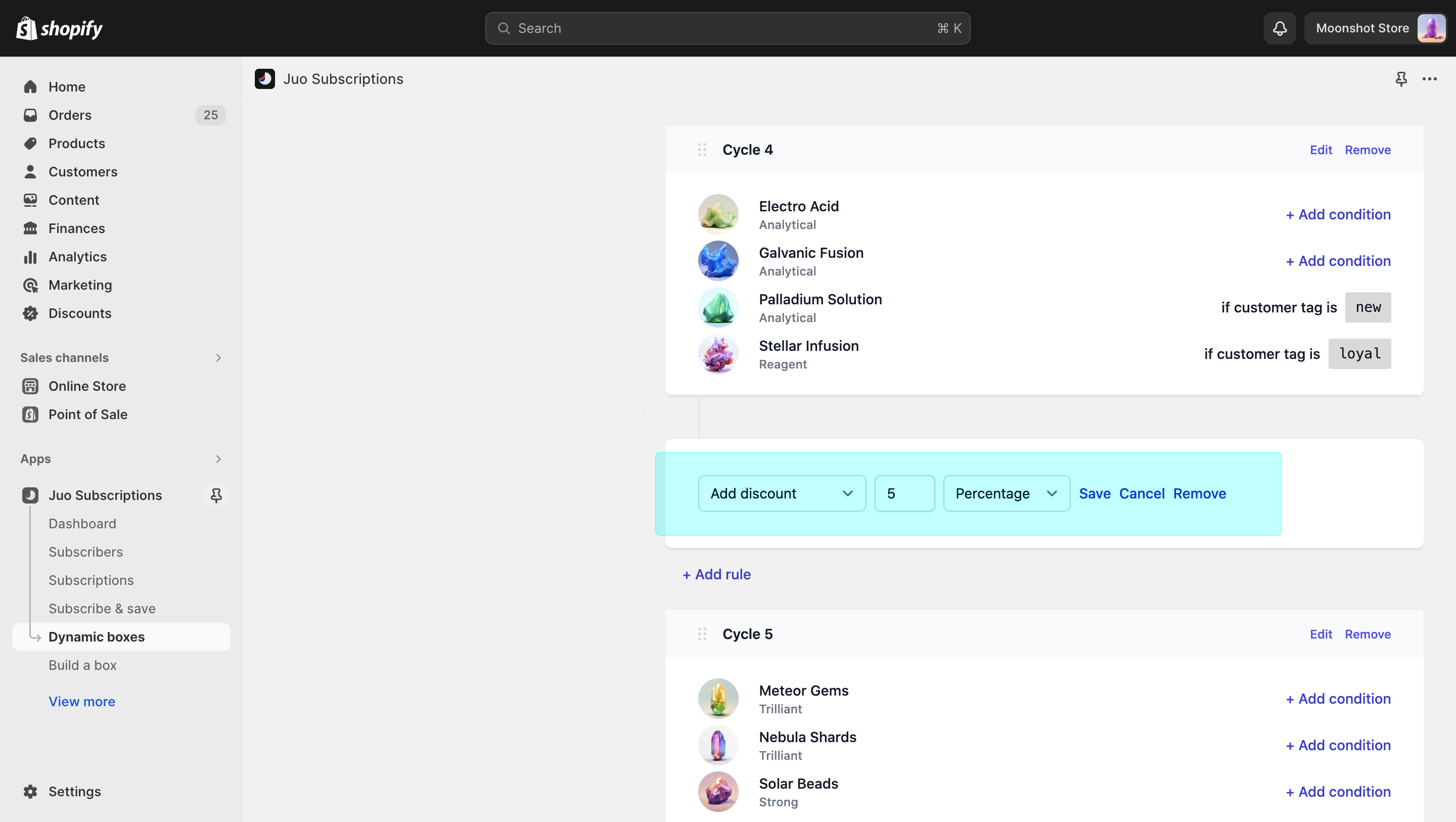Viewport: 1456px width, 822px height.
Task: Click the Remove link for Cycle 5
Action: 1367,634
